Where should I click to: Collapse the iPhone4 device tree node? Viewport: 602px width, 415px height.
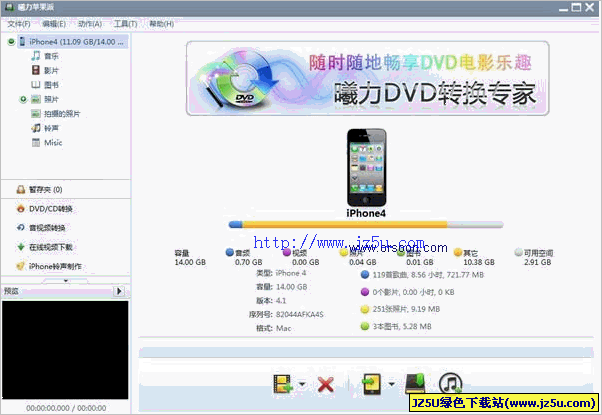11,41
